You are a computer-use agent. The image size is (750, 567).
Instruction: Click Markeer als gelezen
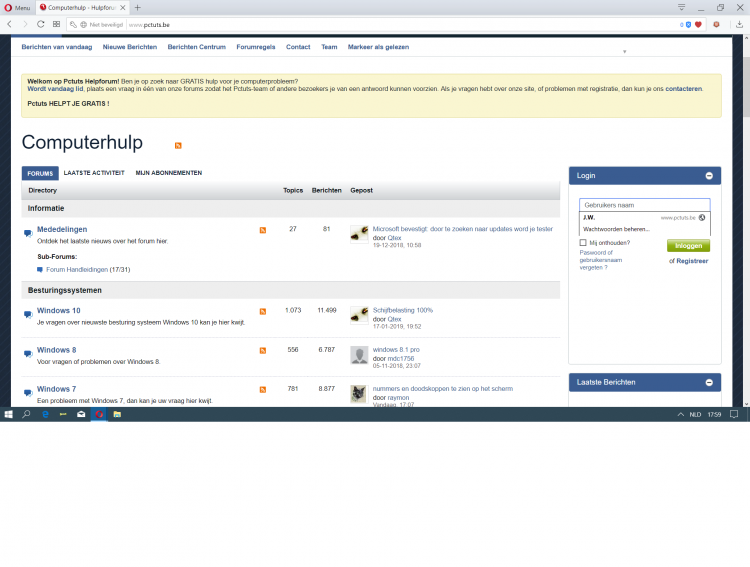(378, 47)
